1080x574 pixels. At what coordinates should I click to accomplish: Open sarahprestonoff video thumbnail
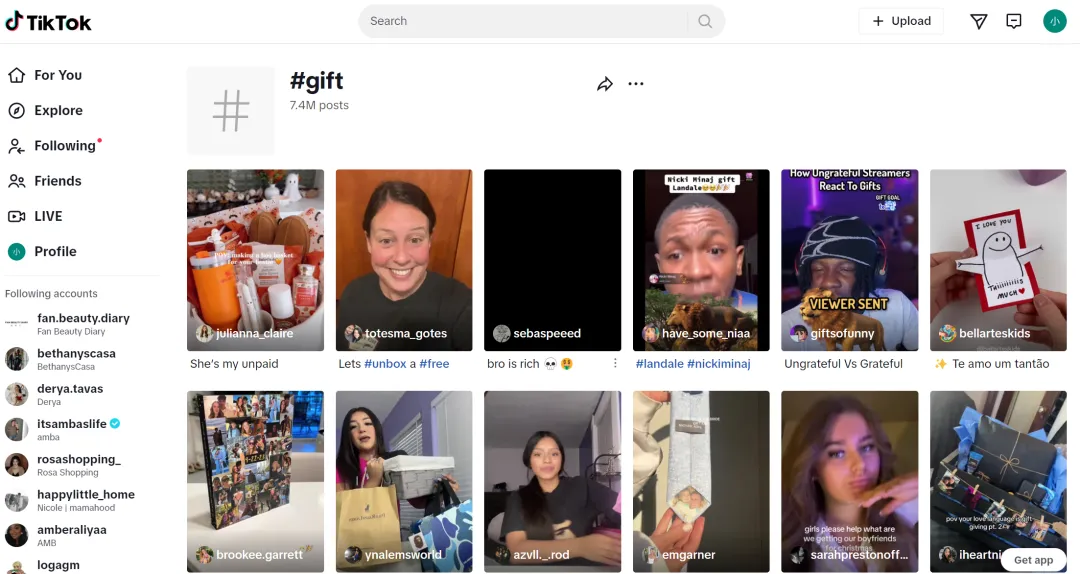tap(850, 482)
